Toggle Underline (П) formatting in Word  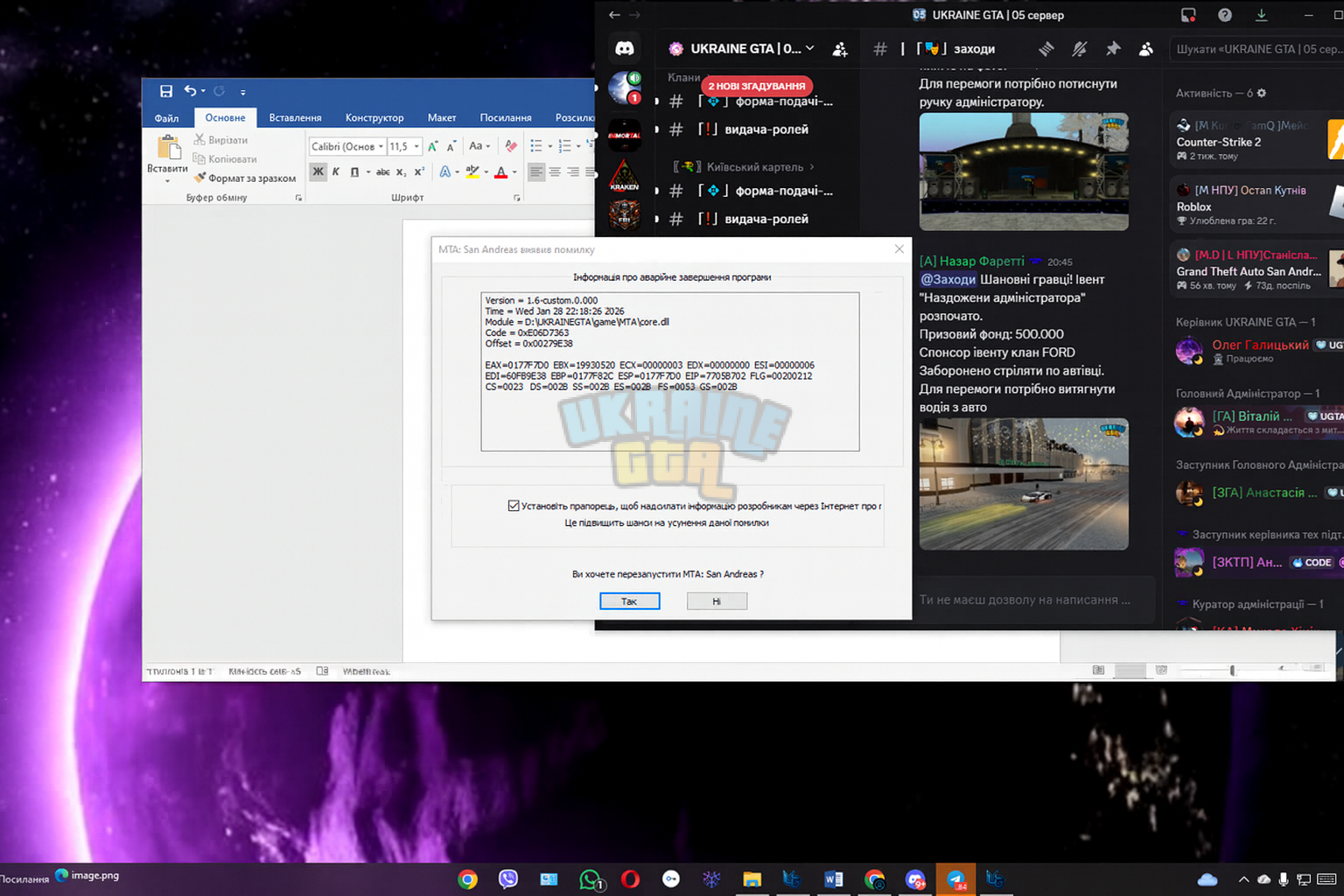coord(354,172)
